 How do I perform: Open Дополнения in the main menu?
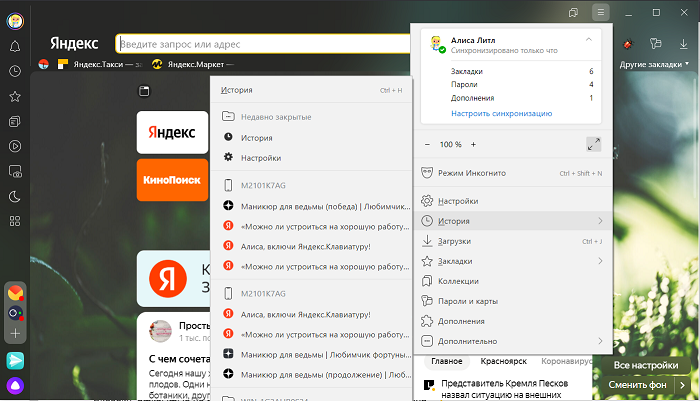512,321
